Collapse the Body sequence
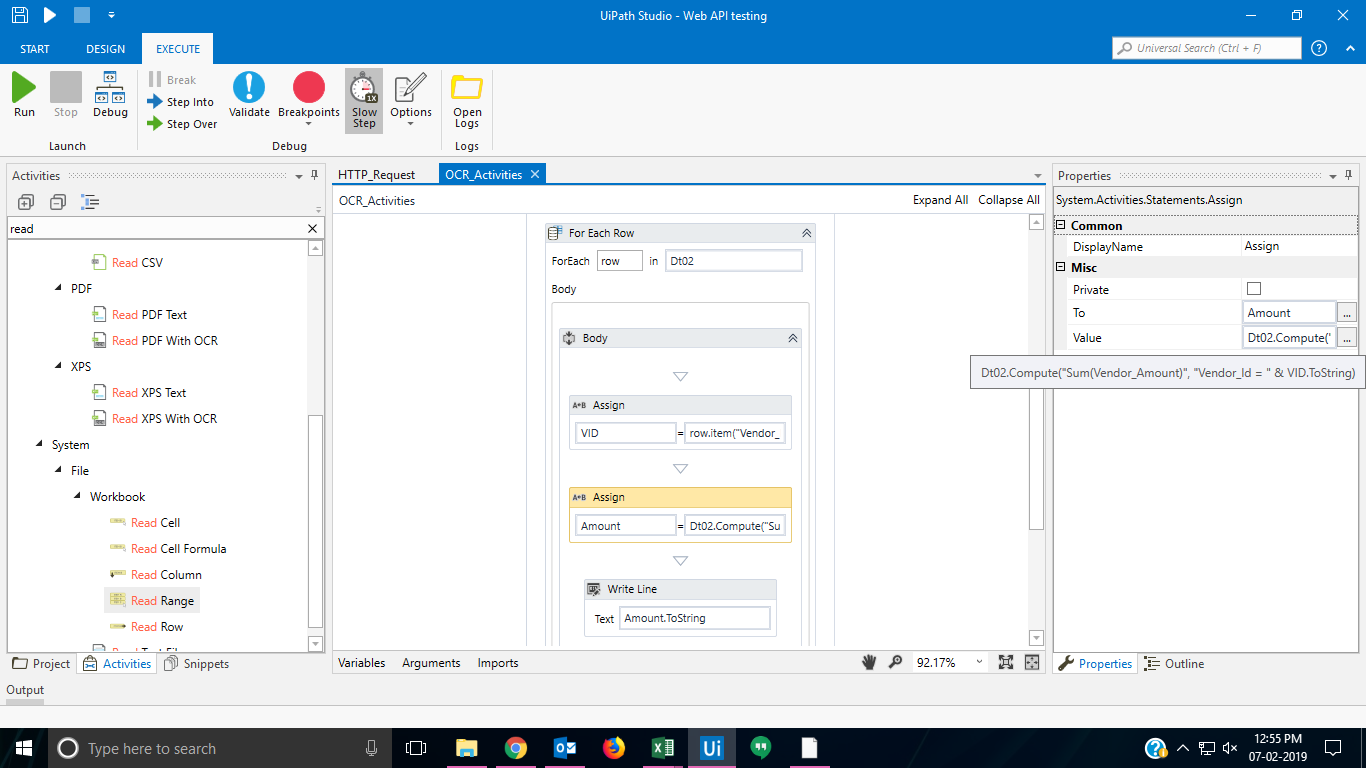The image size is (1366, 768). pos(793,338)
